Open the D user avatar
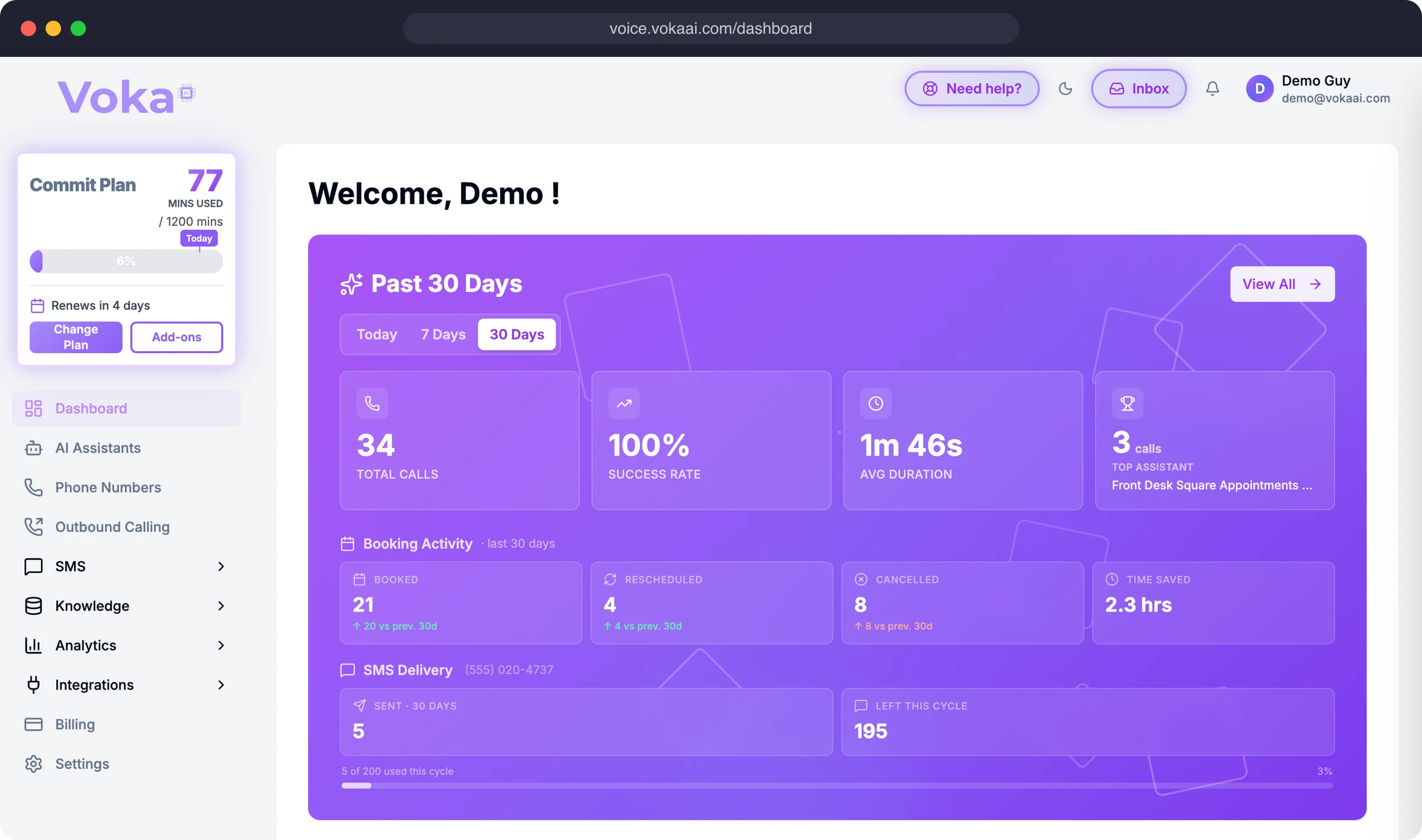 coord(1260,89)
